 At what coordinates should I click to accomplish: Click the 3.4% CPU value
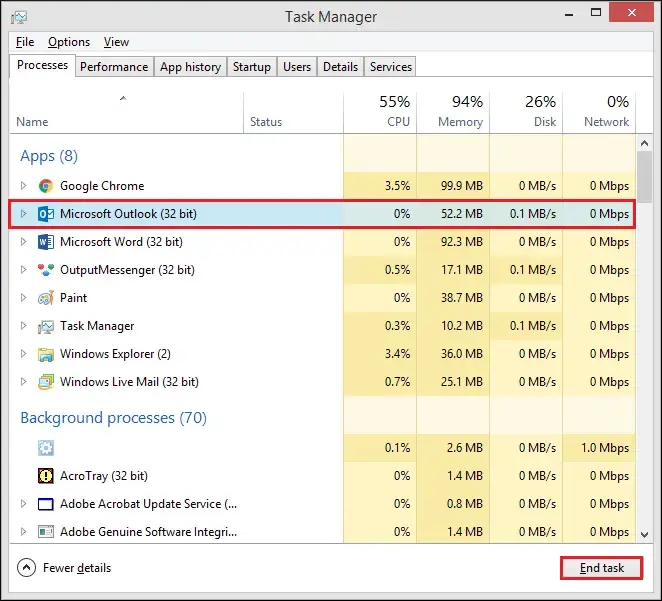tap(397, 354)
